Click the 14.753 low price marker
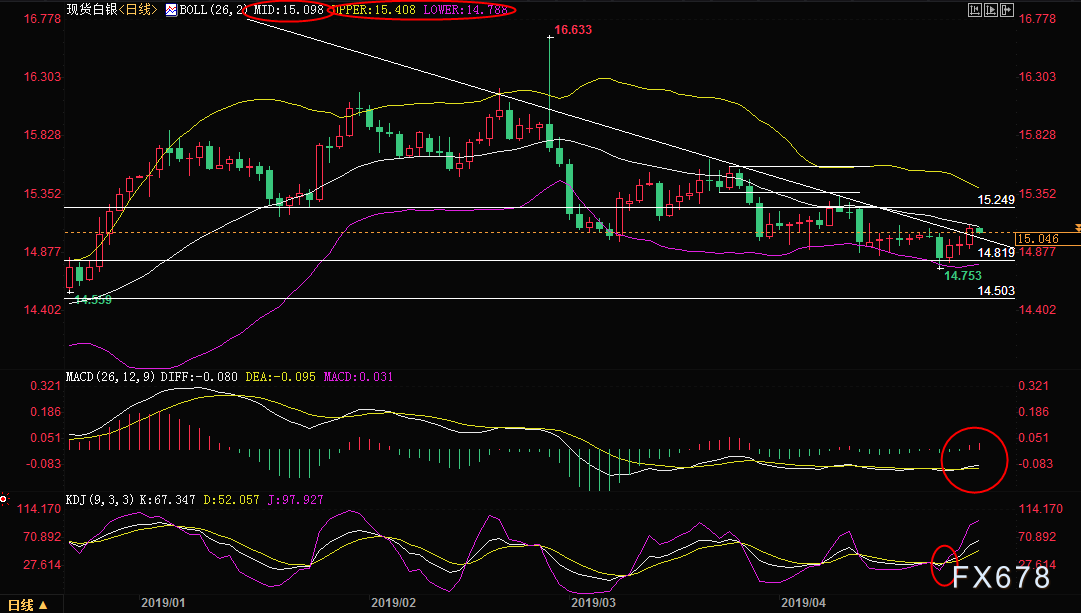The height and width of the screenshot is (613, 1081). (963, 275)
